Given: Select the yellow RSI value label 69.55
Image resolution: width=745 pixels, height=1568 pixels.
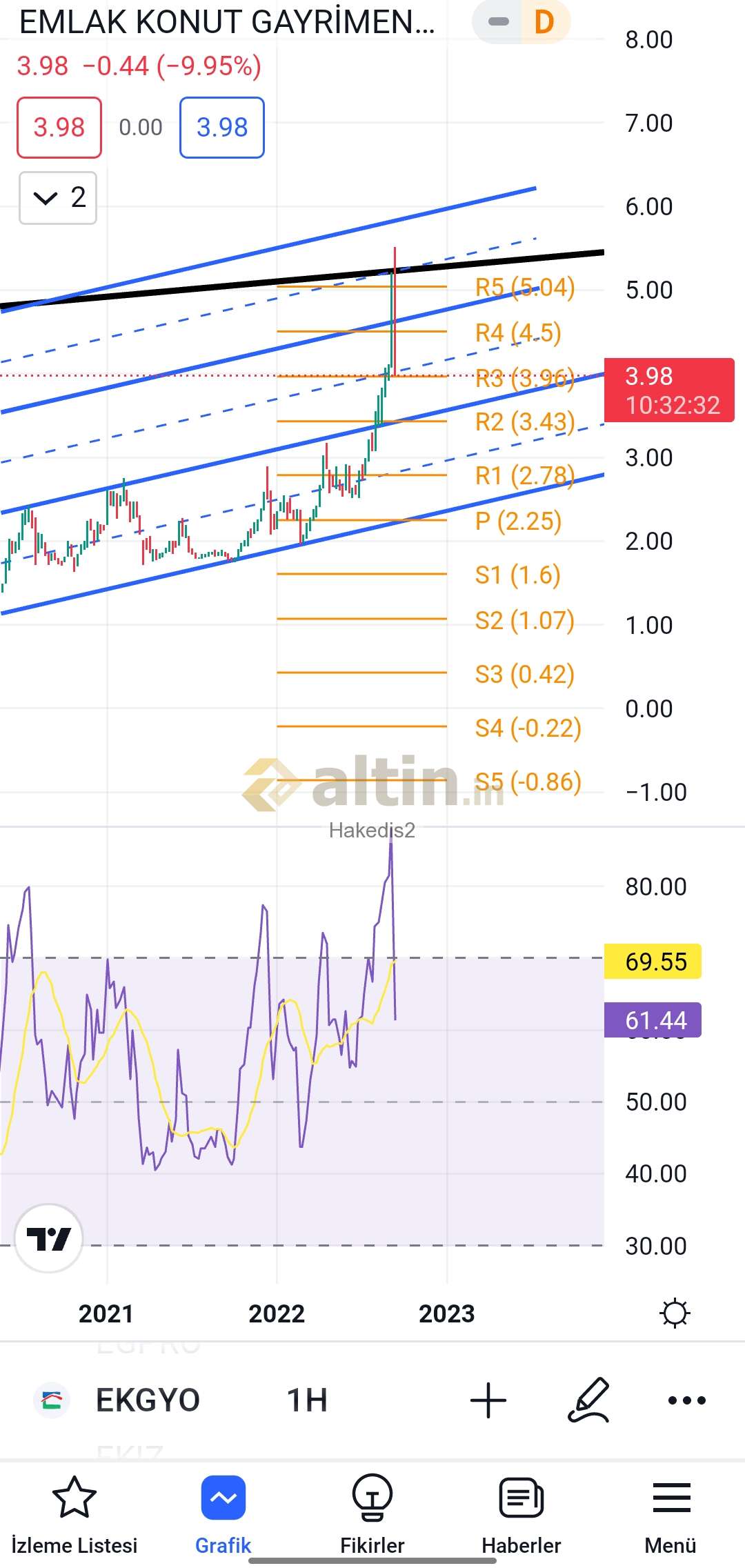Looking at the screenshot, I should point(653,961).
